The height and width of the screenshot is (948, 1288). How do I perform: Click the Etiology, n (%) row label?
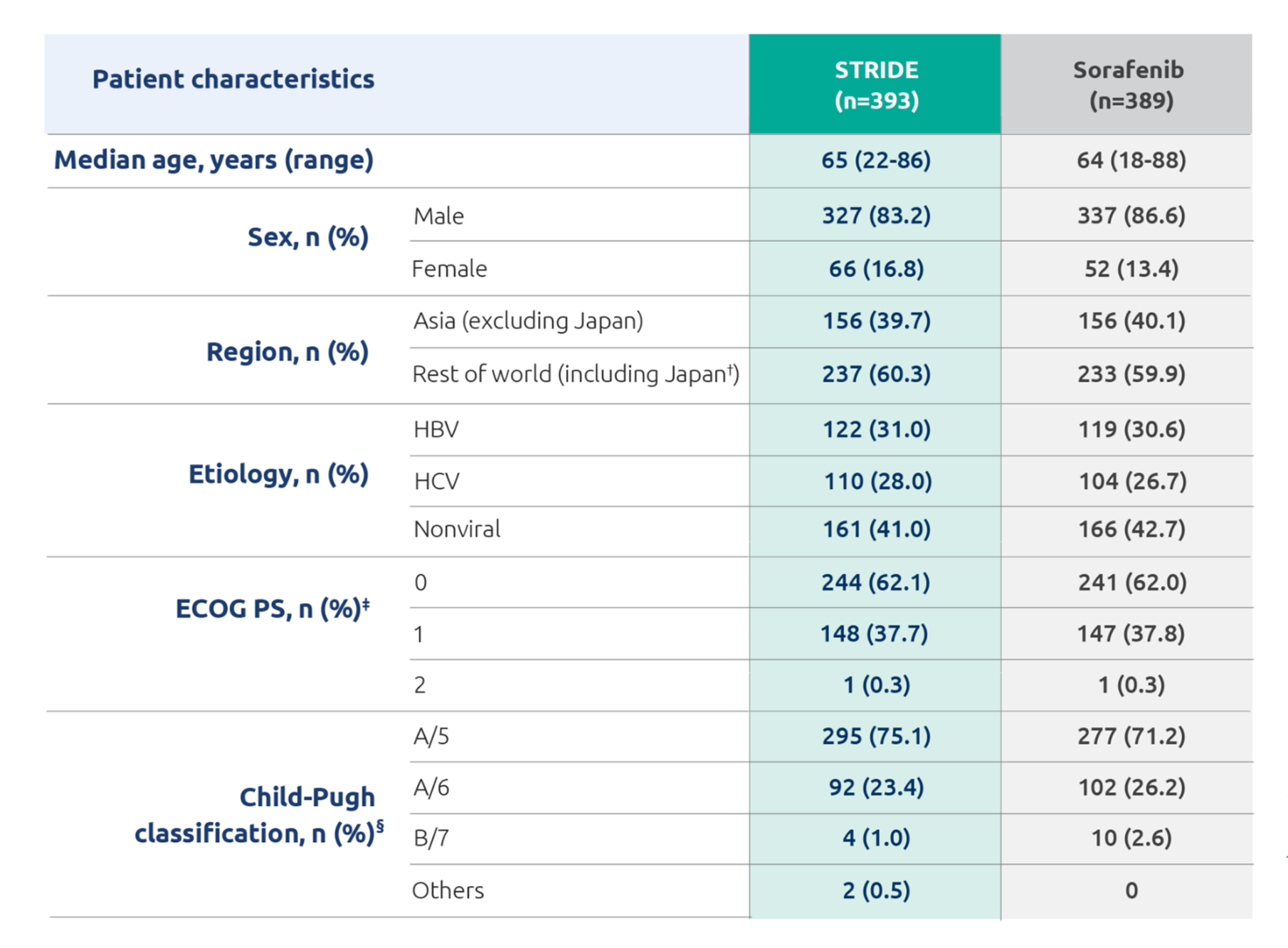[278, 474]
